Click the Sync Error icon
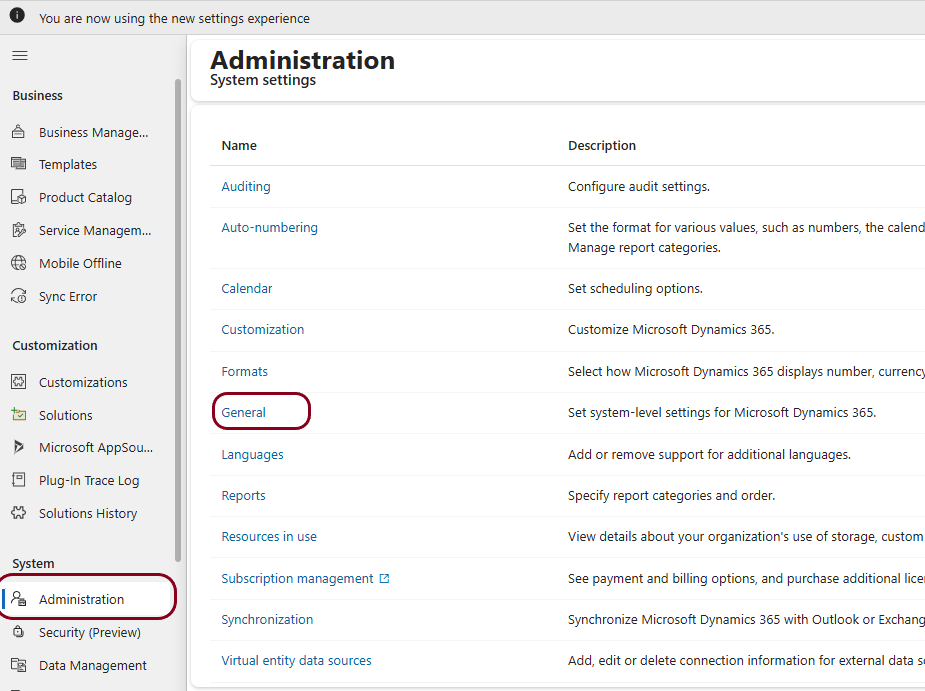This screenshot has height=691, width=925. tap(18, 296)
